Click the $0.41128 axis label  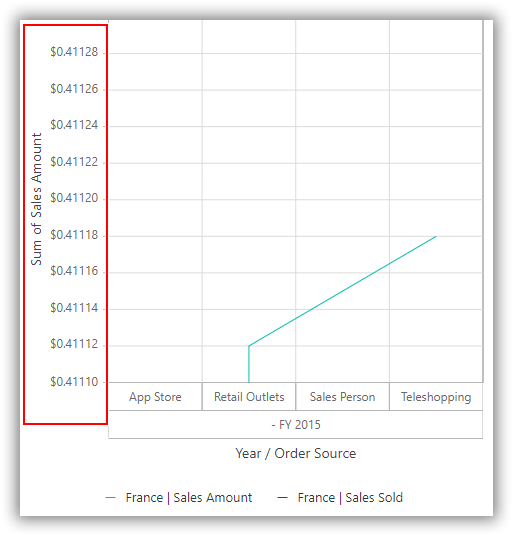pyautogui.click(x=74, y=52)
